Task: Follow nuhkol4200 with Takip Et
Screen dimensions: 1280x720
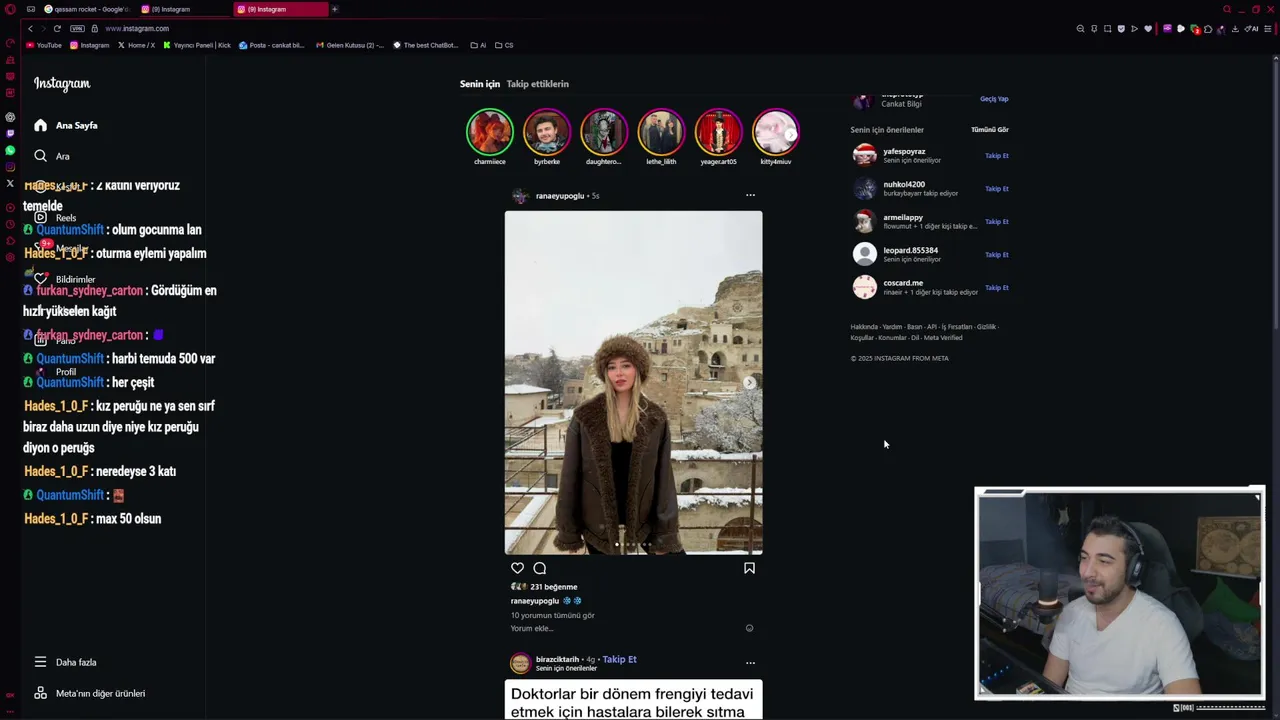Action: 997,188
